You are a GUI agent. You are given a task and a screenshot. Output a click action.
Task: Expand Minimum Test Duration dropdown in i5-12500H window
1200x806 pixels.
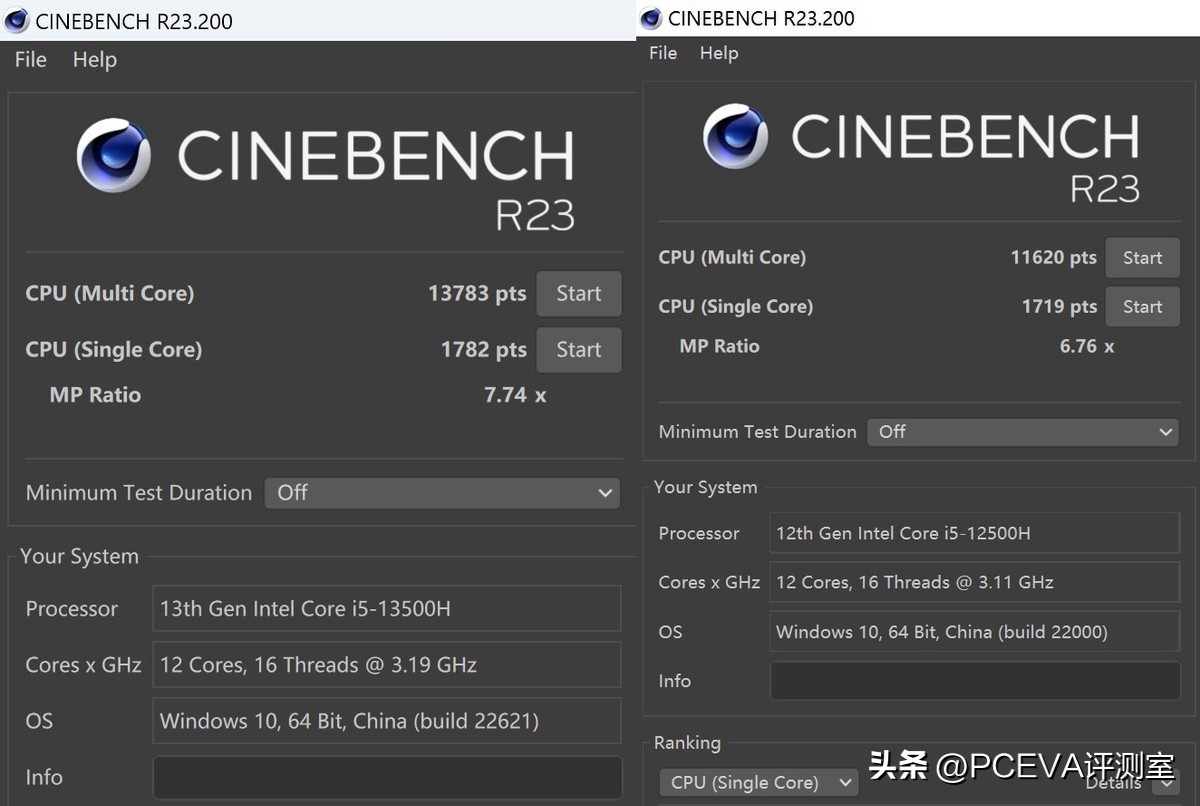point(1022,432)
